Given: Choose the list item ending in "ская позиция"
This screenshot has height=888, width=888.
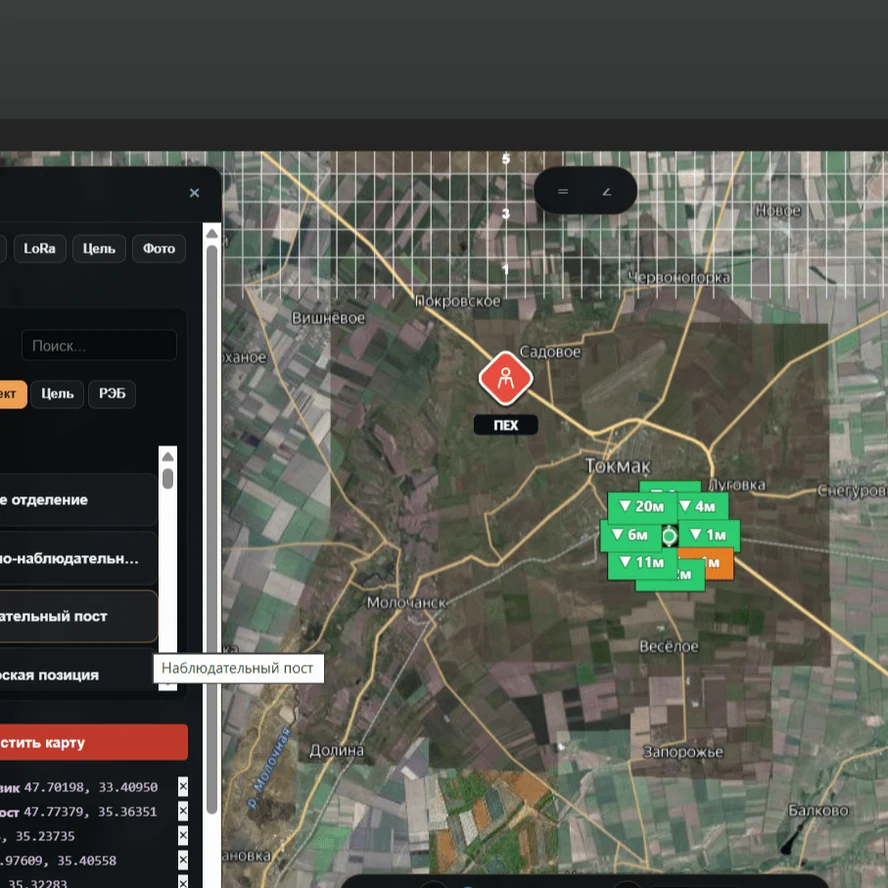Looking at the screenshot, I should [x=78, y=674].
